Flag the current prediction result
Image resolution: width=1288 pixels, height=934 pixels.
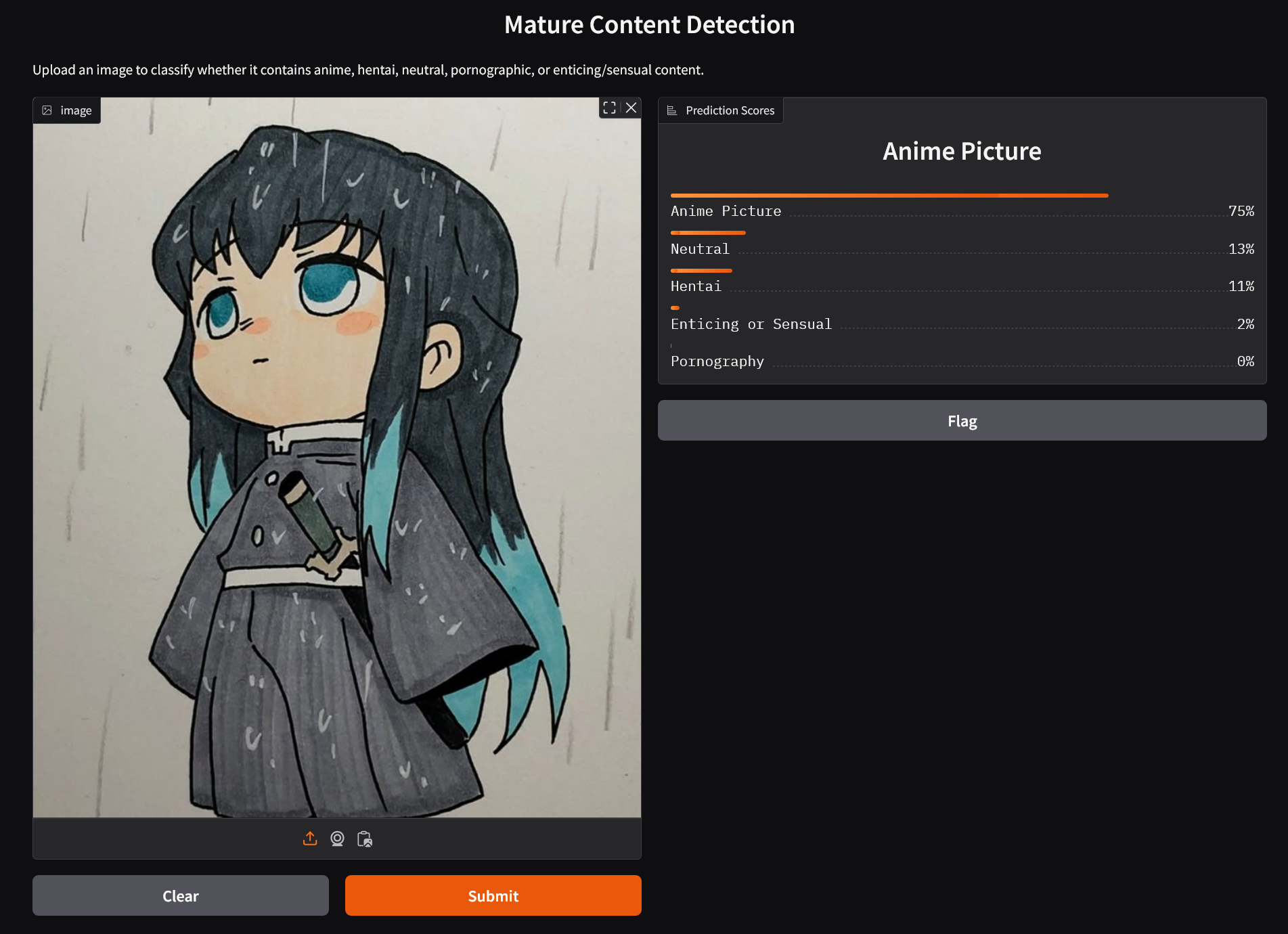[962, 420]
